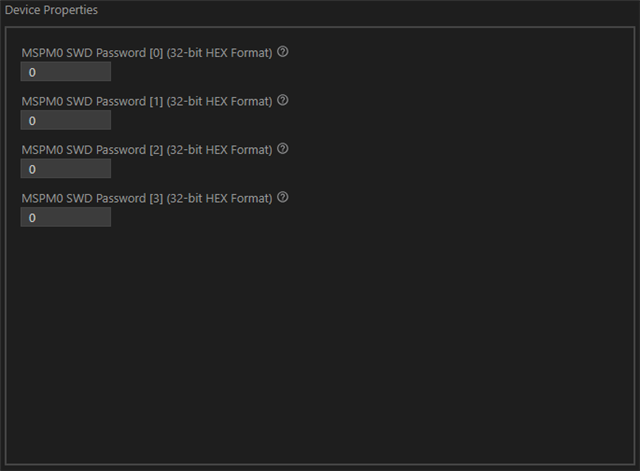Click the 0 value in Password [3] field
This screenshot has width=640, height=471.
point(32,218)
